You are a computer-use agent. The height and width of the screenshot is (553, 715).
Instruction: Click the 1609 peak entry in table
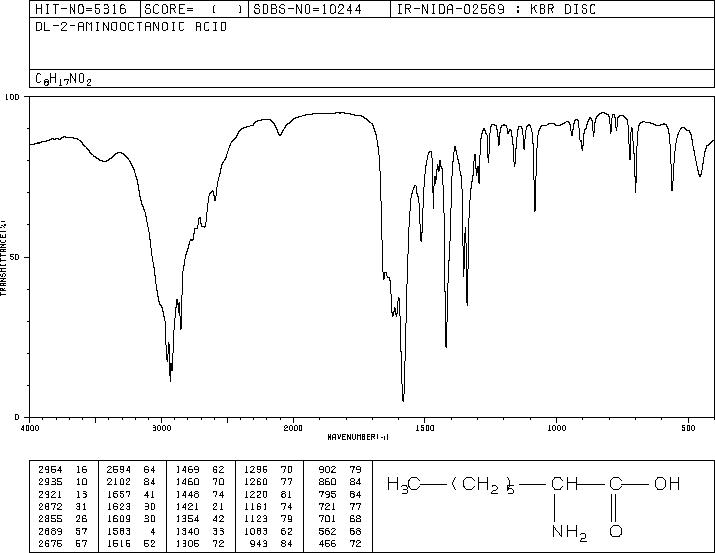131,519
